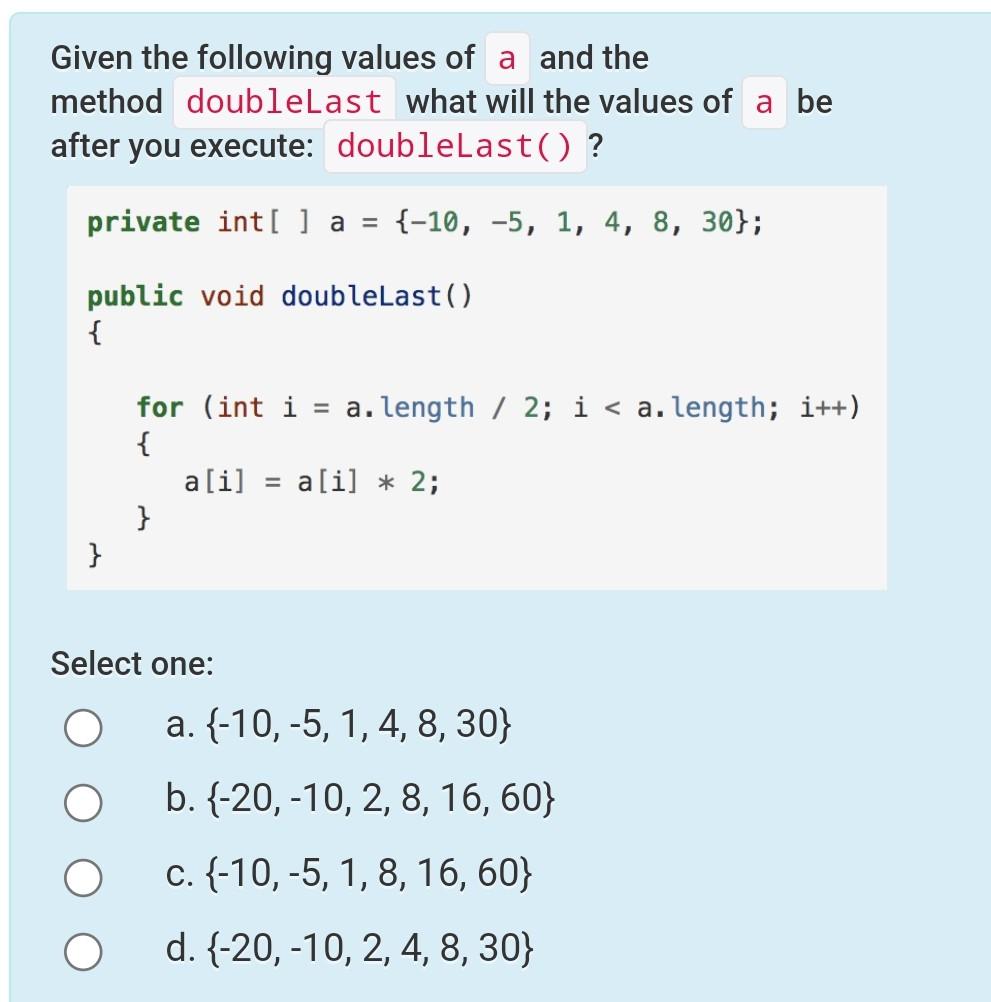
Task: Click the second highlighted 'a' variable token
Action: 764,101
